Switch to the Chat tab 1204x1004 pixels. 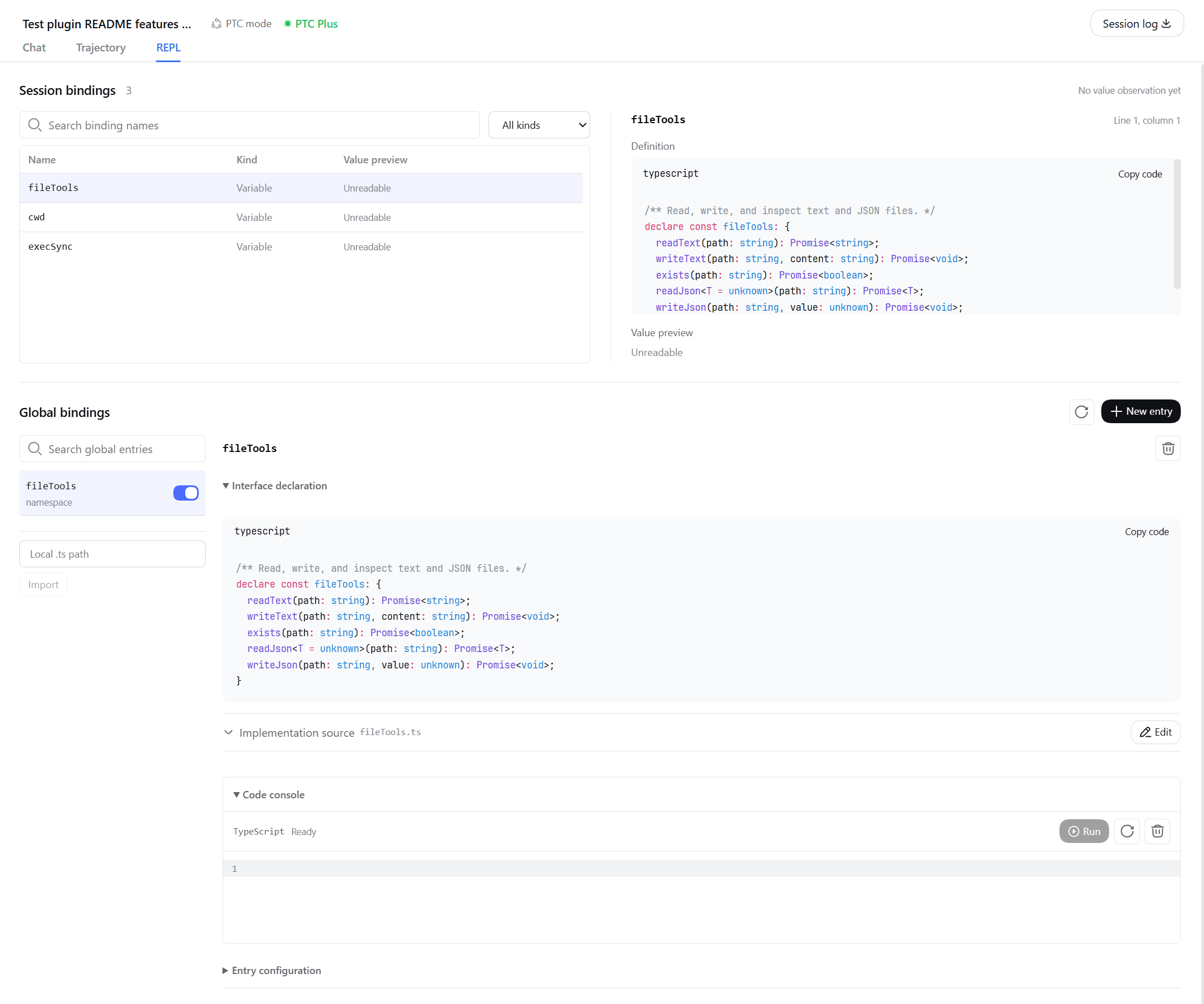pyautogui.click(x=34, y=47)
